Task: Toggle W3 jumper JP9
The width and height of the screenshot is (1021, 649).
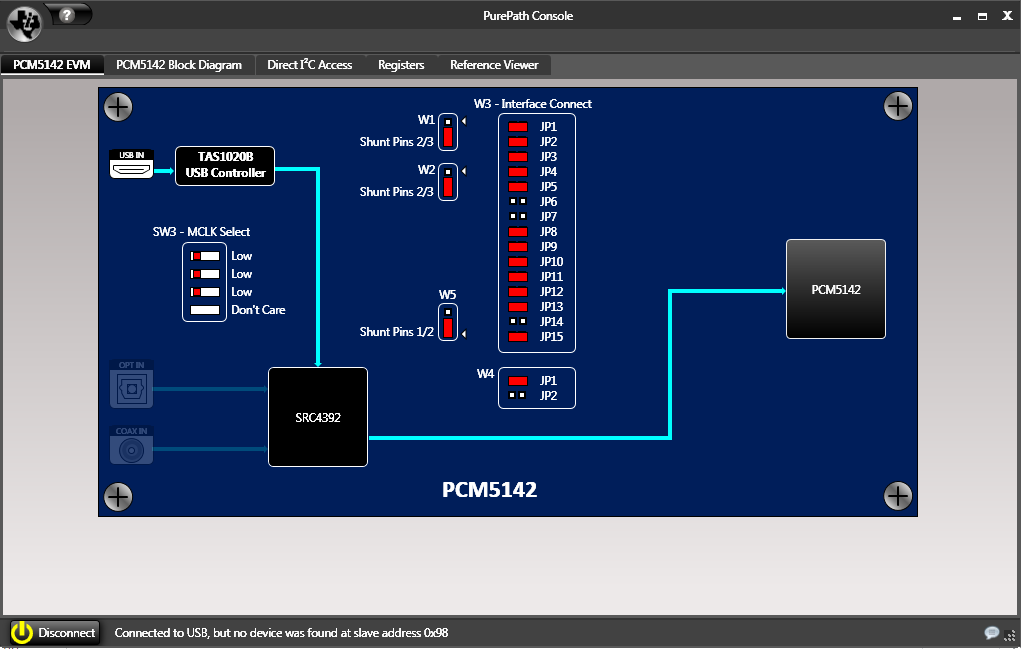Action: pos(518,247)
